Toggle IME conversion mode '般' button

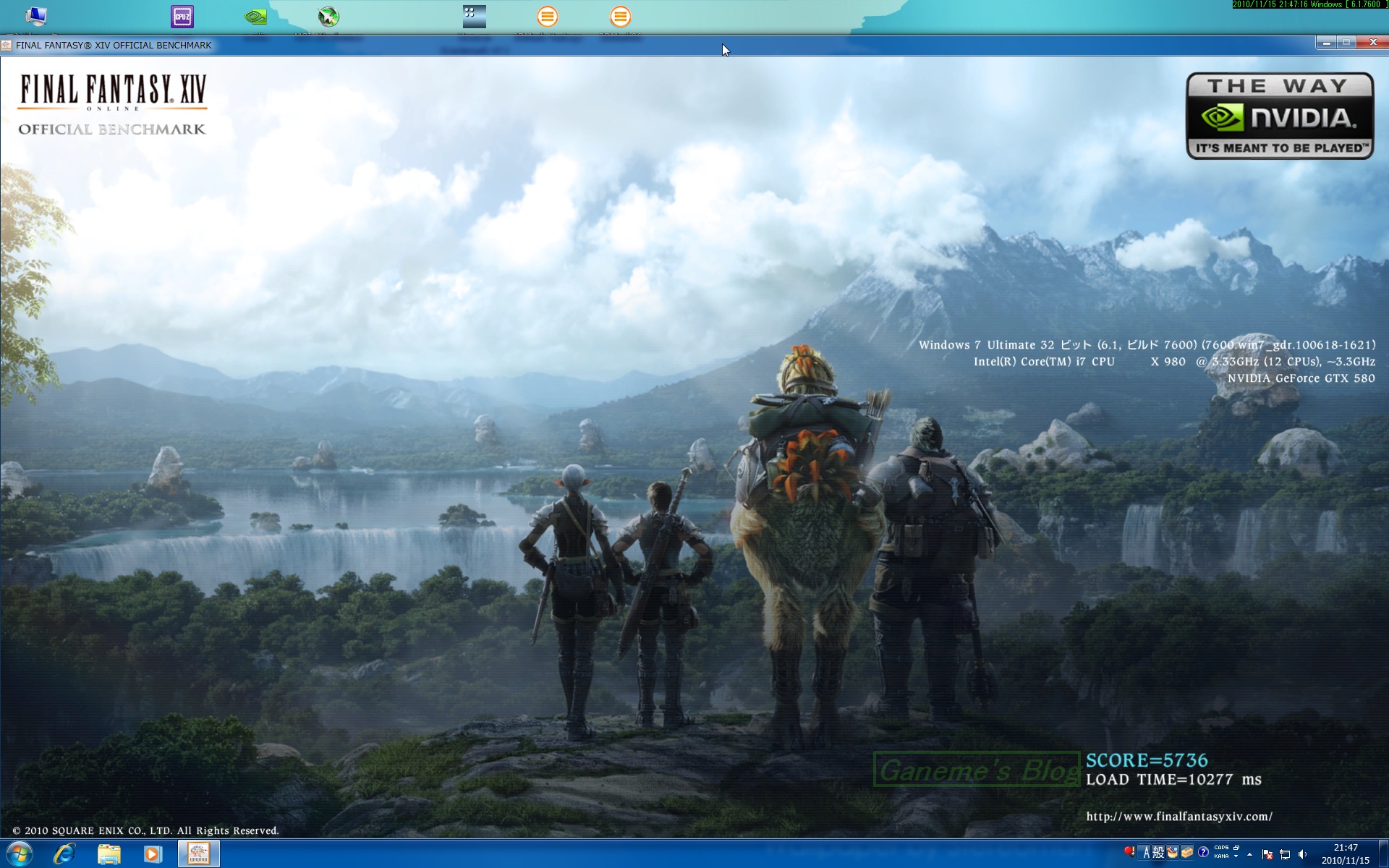click(x=1158, y=852)
